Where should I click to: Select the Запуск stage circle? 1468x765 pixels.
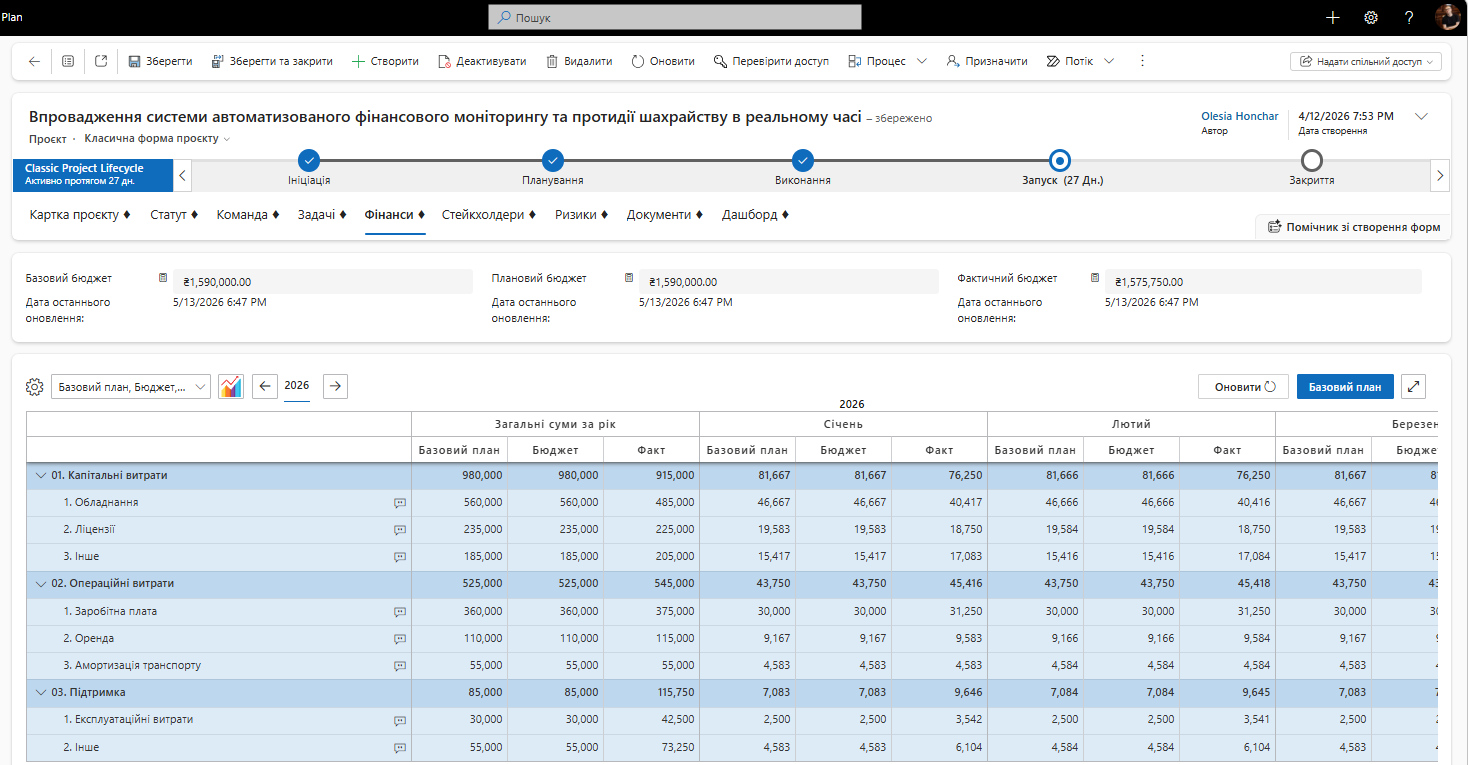coord(1060,160)
